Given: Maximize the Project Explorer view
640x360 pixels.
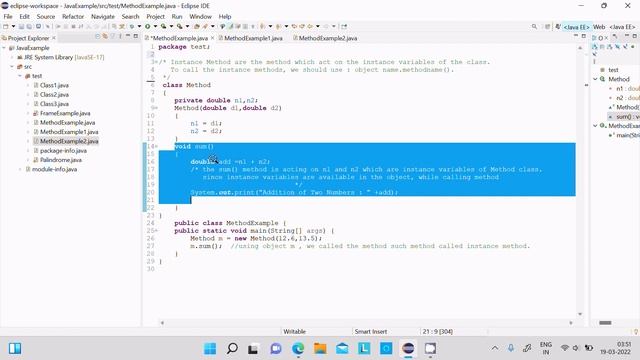Looking at the screenshot, I should 136,36.
